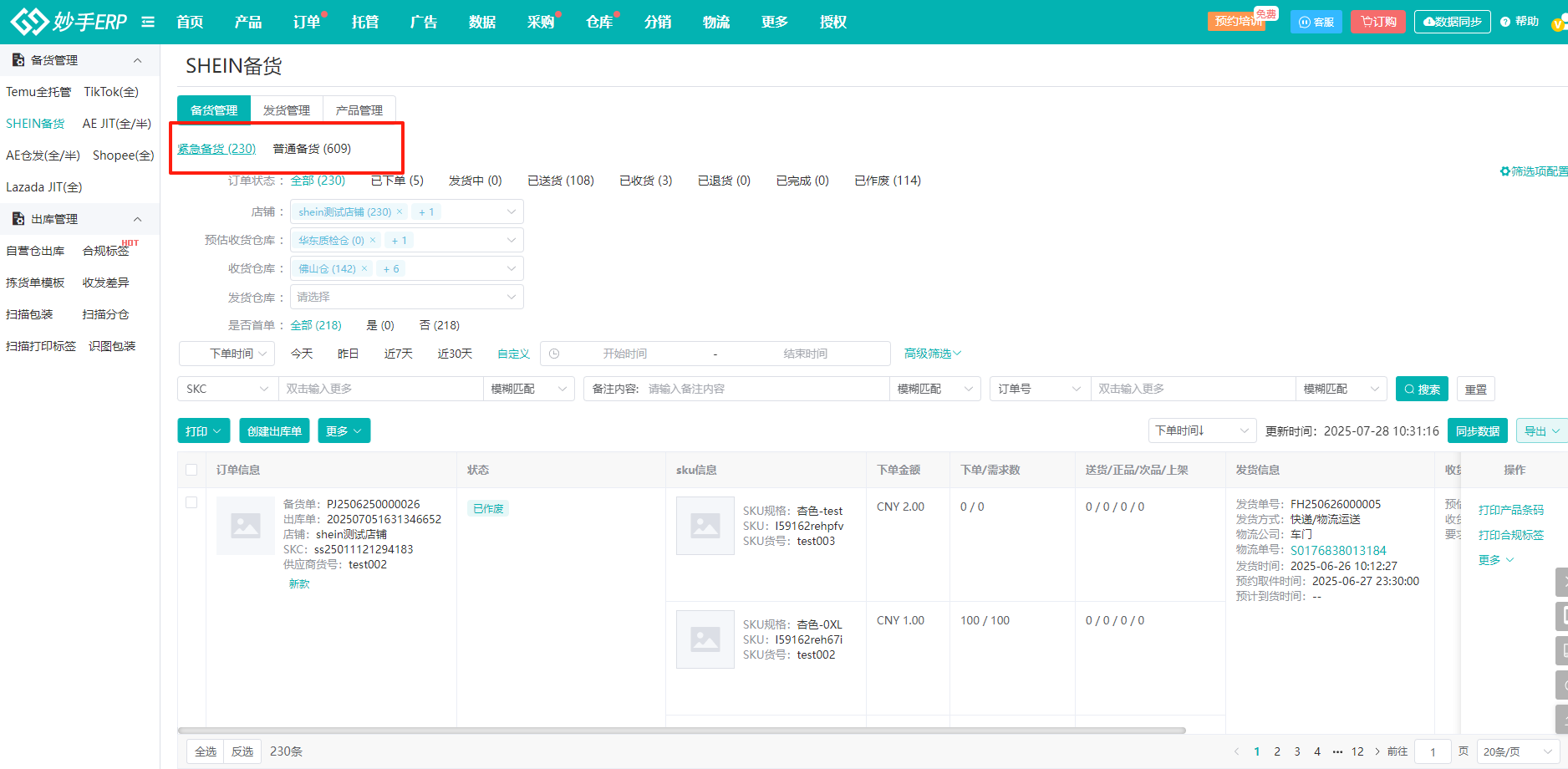Screen dimensions: 1568x769
Task: Collapse the 出库管理 sidebar section
Action: click(138, 219)
